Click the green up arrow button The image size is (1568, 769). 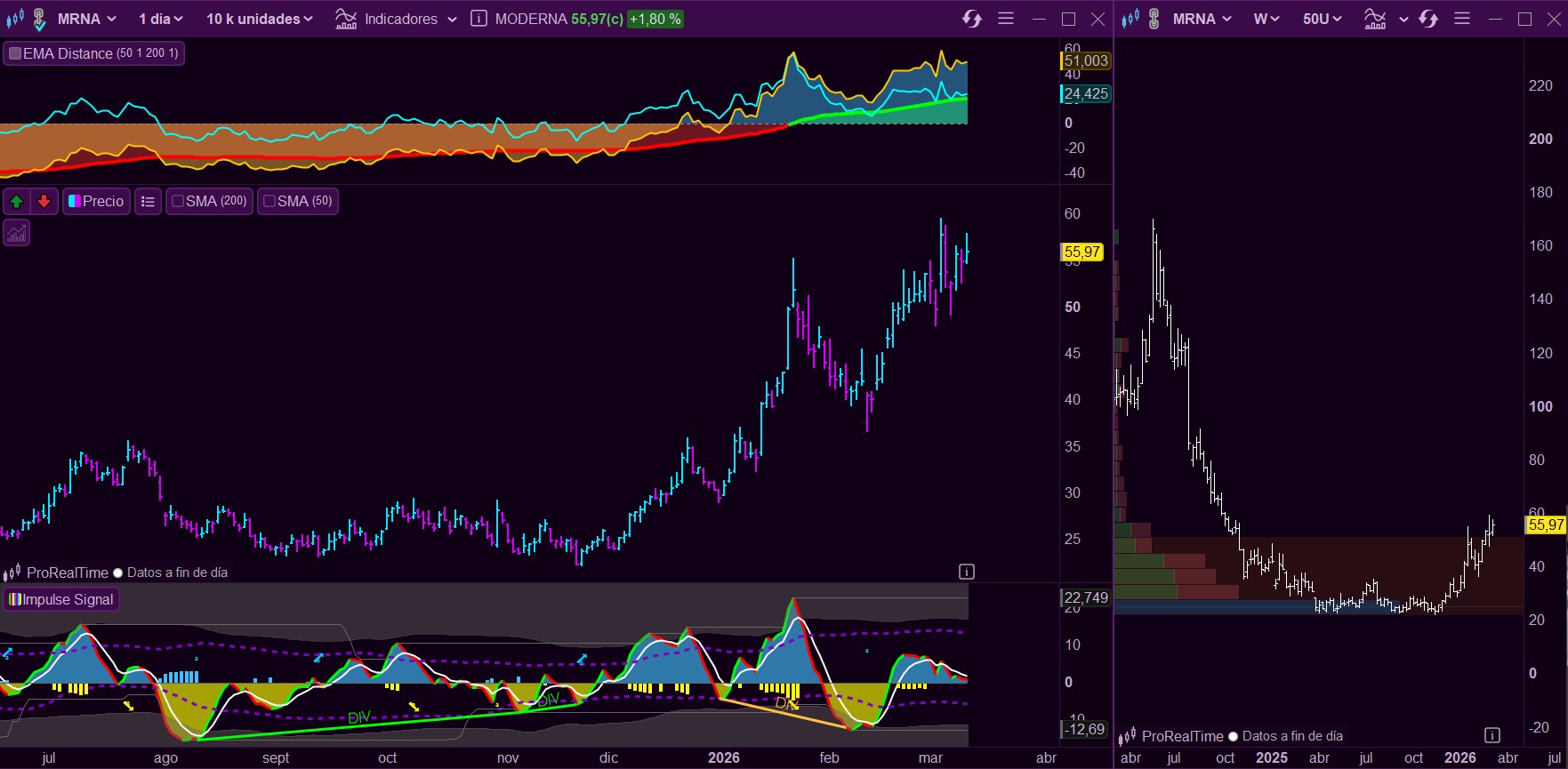(x=17, y=202)
